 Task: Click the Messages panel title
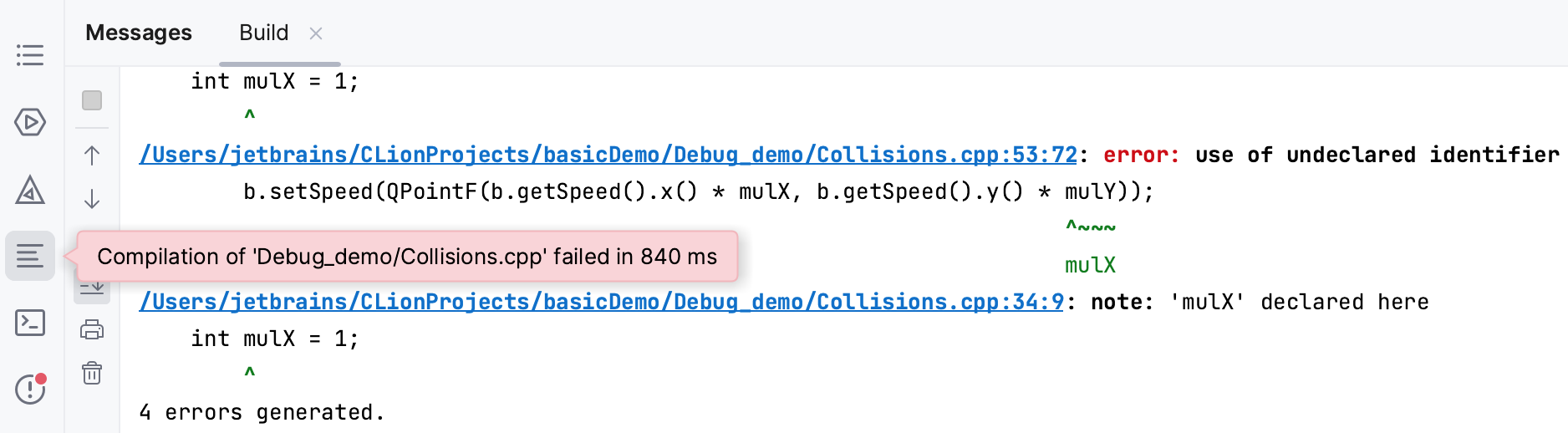(139, 33)
